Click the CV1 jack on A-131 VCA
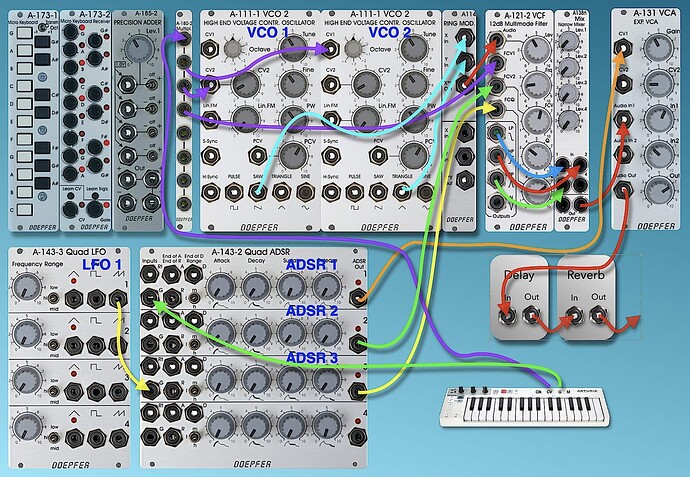This screenshot has width=690, height=477. (623, 47)
